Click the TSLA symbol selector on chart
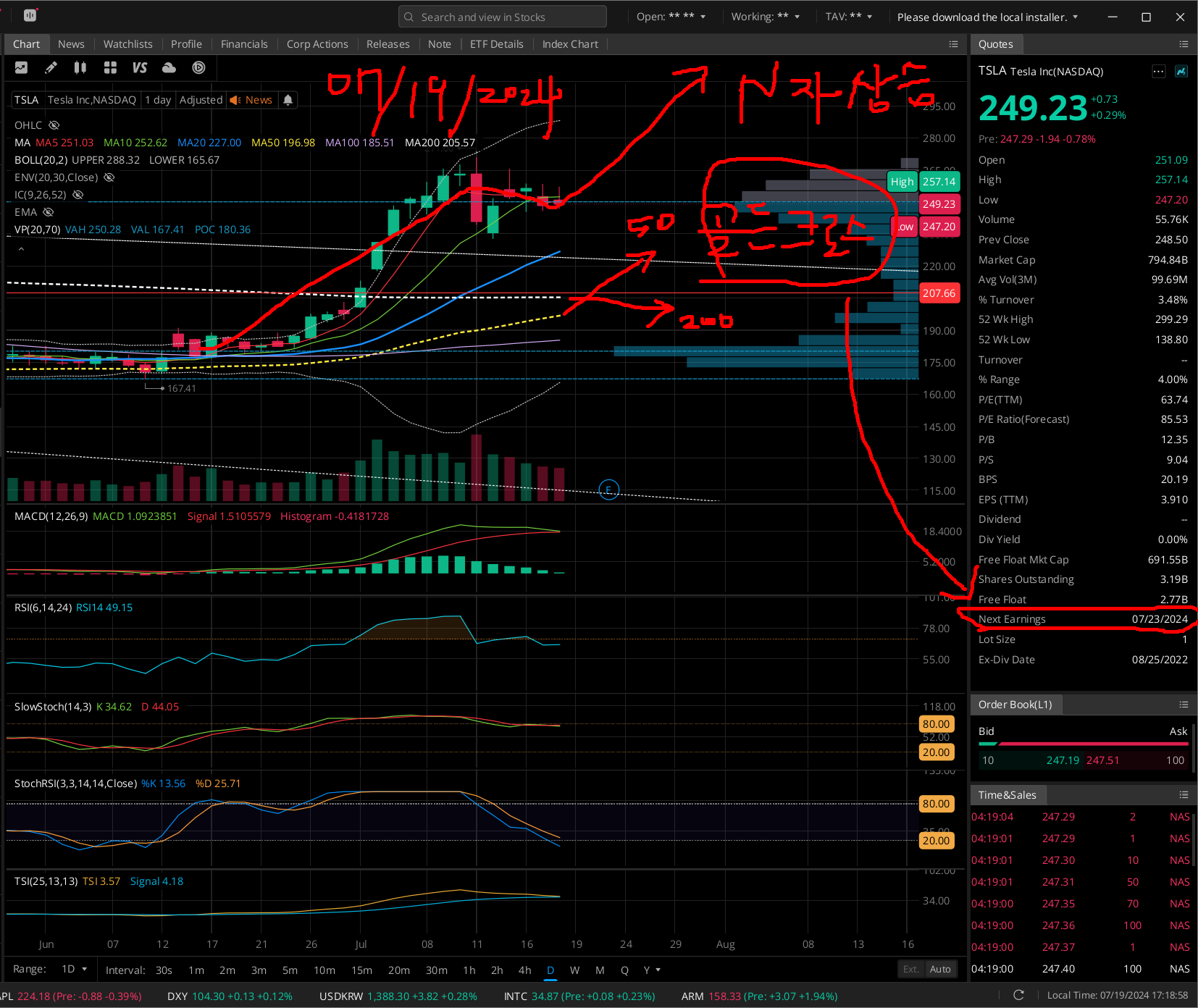 pos(26,100)
